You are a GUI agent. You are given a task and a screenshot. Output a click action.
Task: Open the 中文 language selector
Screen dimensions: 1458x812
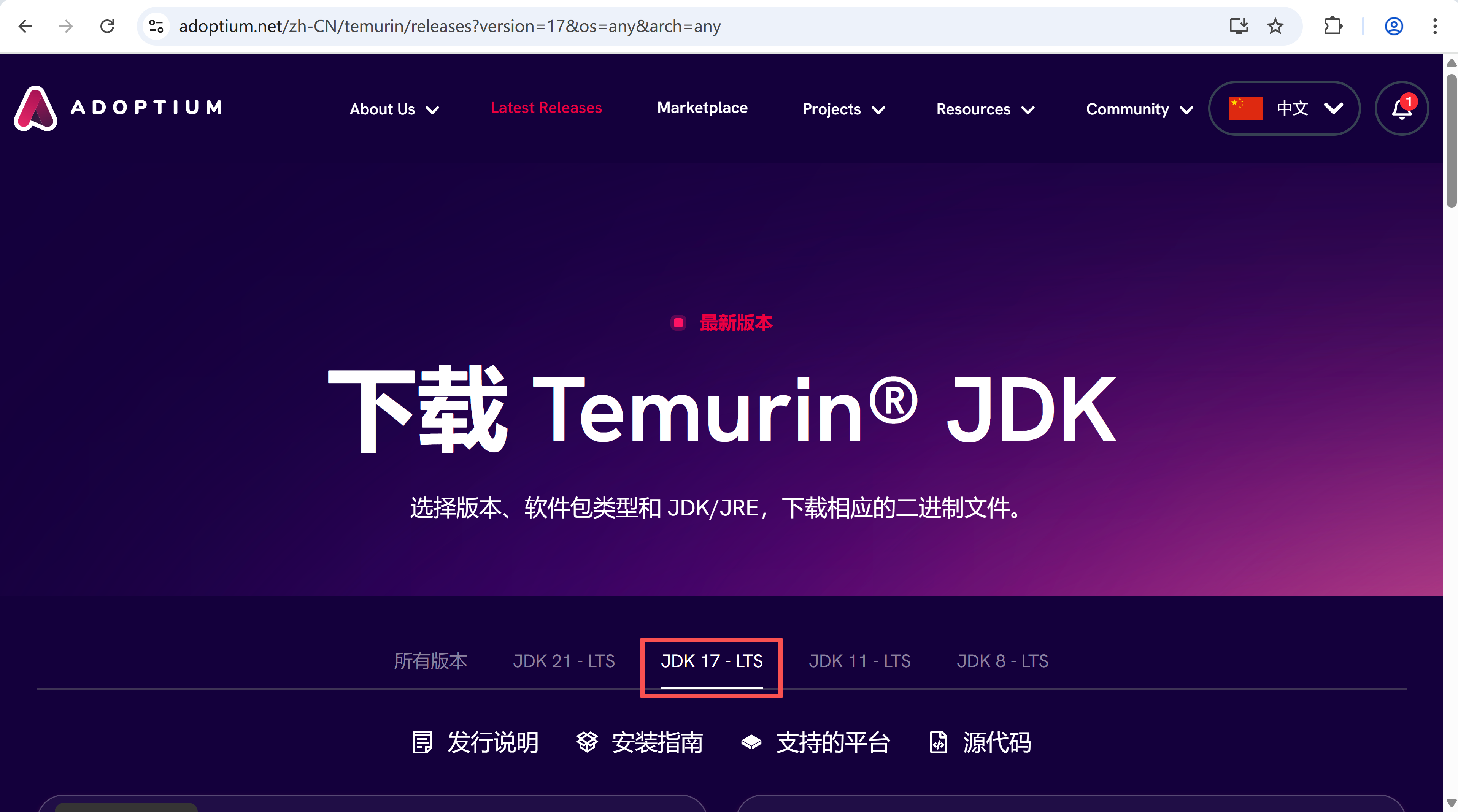point(1284,108)
